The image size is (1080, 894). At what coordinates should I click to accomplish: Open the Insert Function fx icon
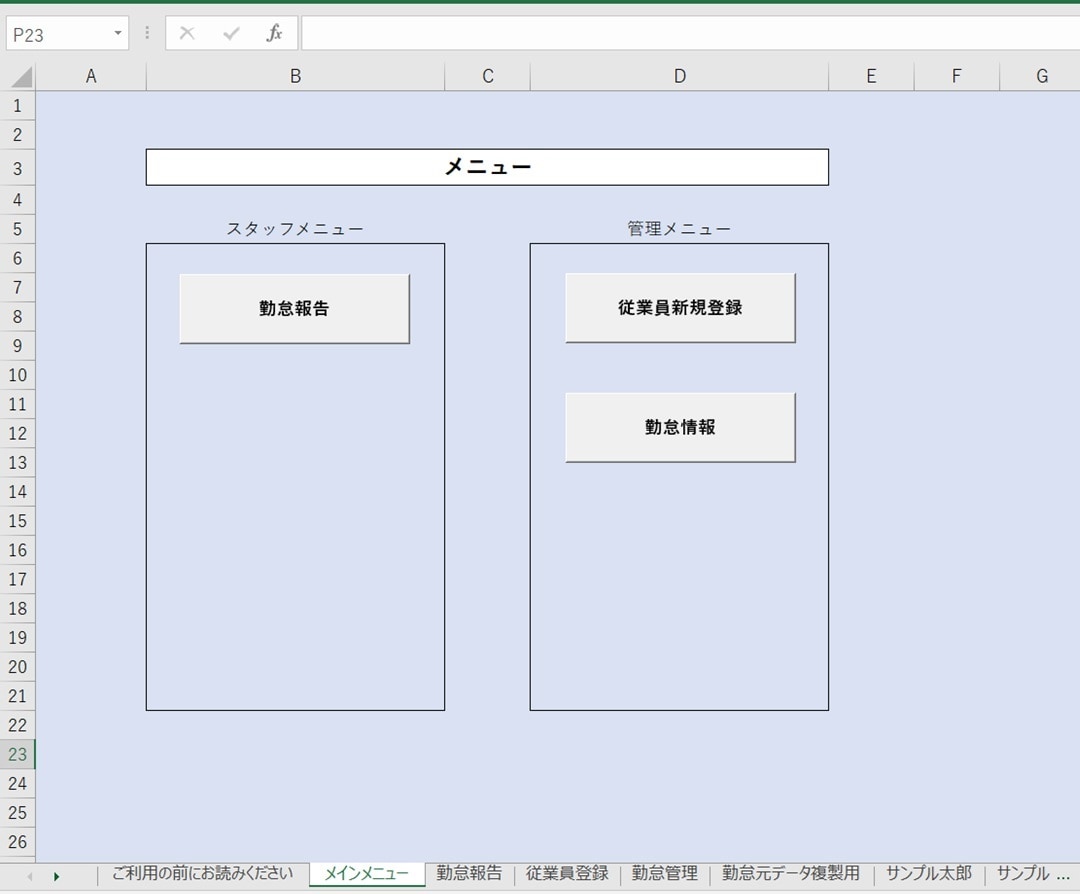[x=274, y=33]
